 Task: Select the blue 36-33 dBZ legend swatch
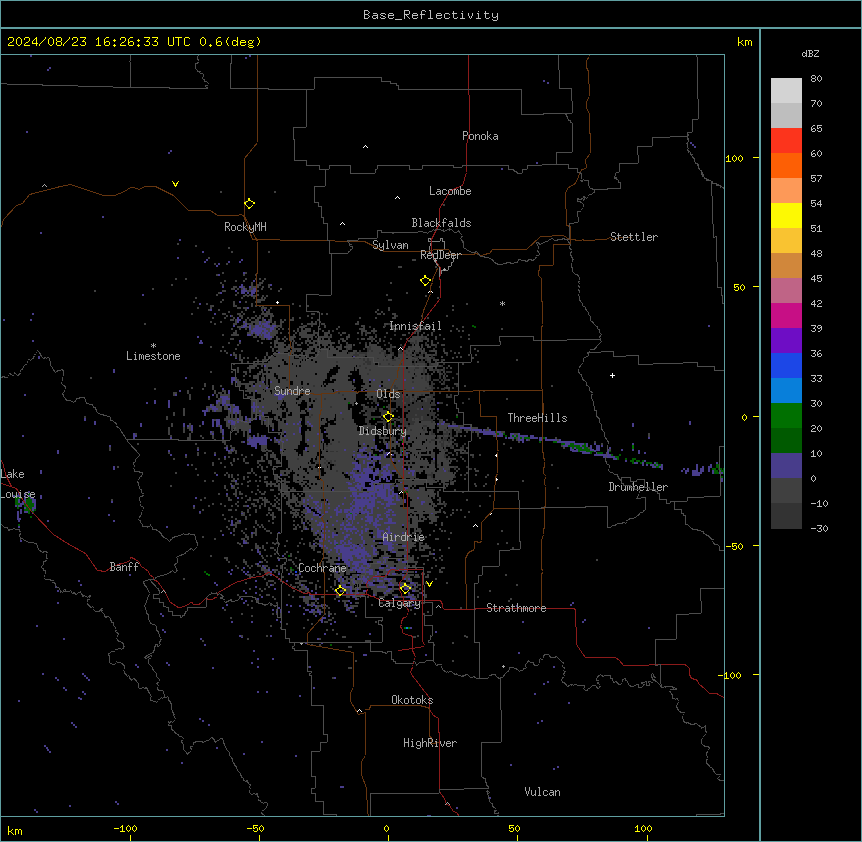click(x=786, y=365)
